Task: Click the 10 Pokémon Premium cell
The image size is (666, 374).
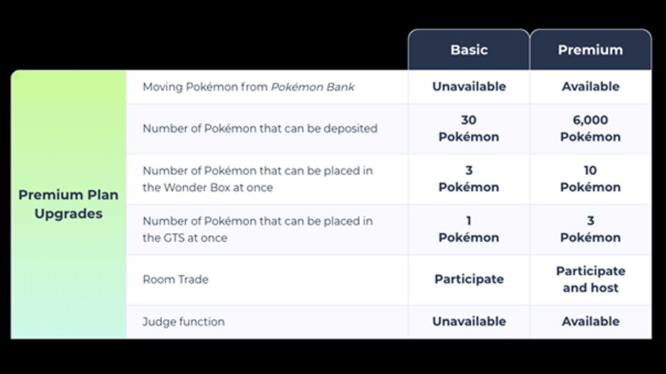Action: point(590,179)
